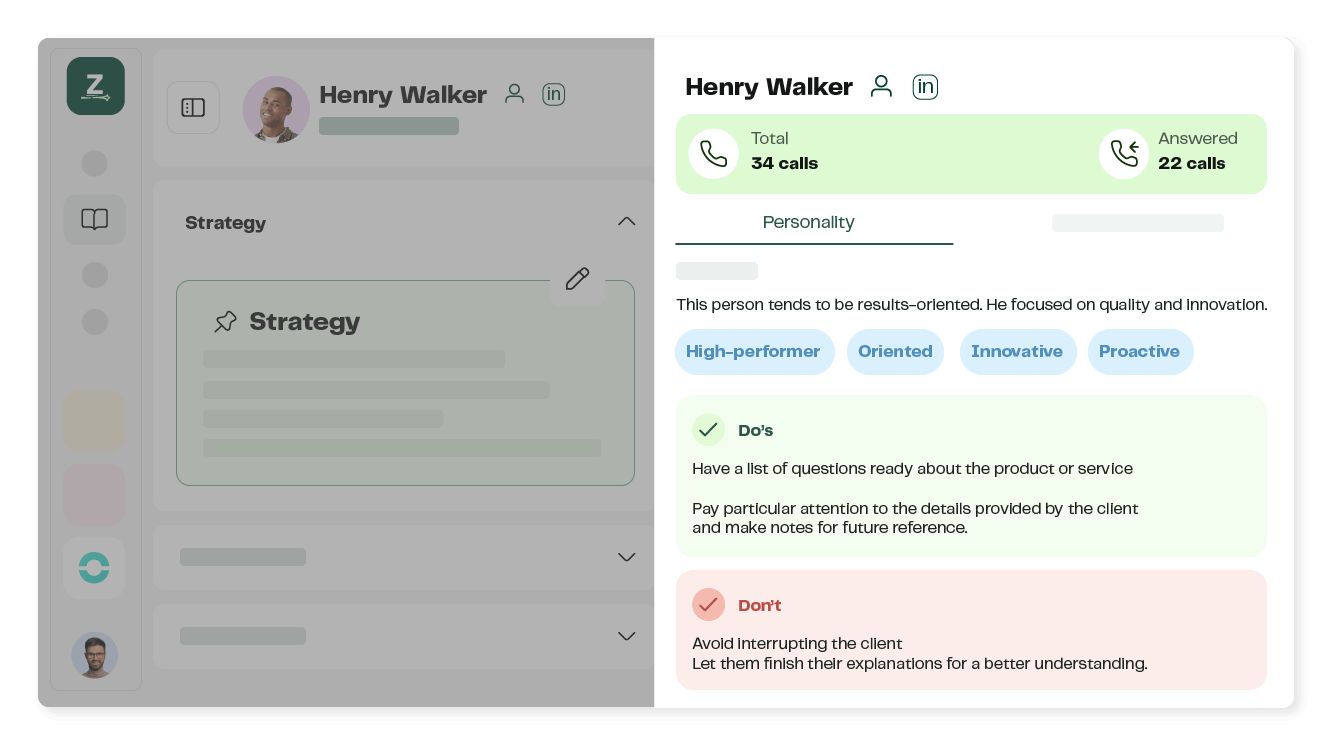The height and width of the screenshot is (747, 1332).
Task: Click the teal ring icon in sidebar
Action: [x=94, y=568]
